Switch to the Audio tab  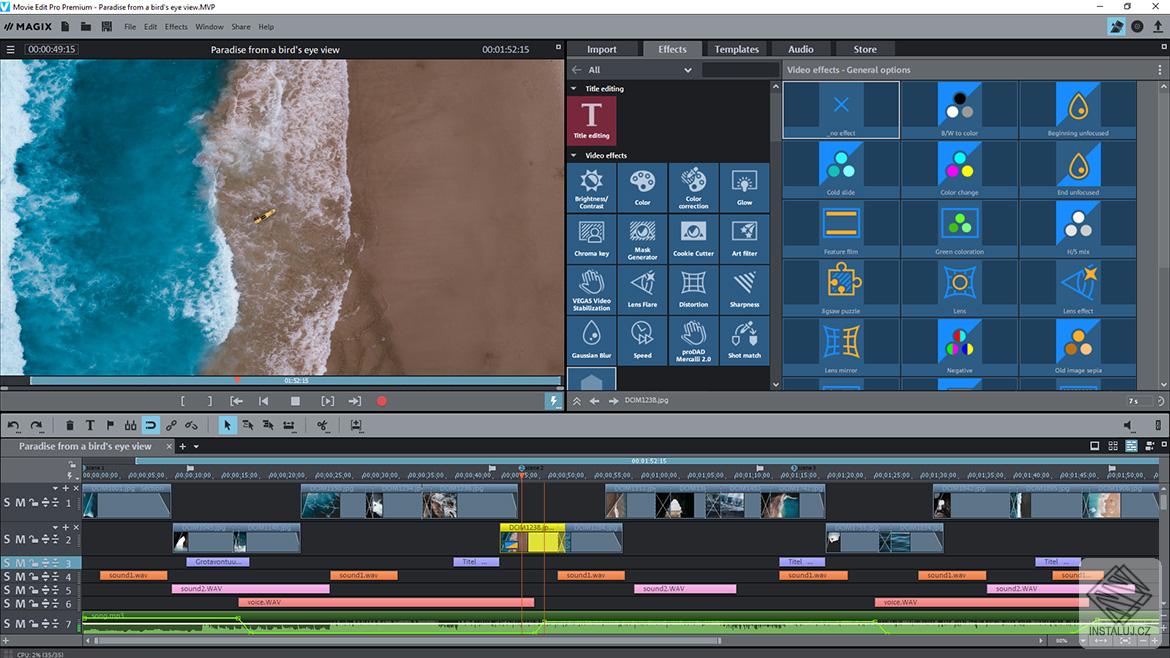coord(800,48)
